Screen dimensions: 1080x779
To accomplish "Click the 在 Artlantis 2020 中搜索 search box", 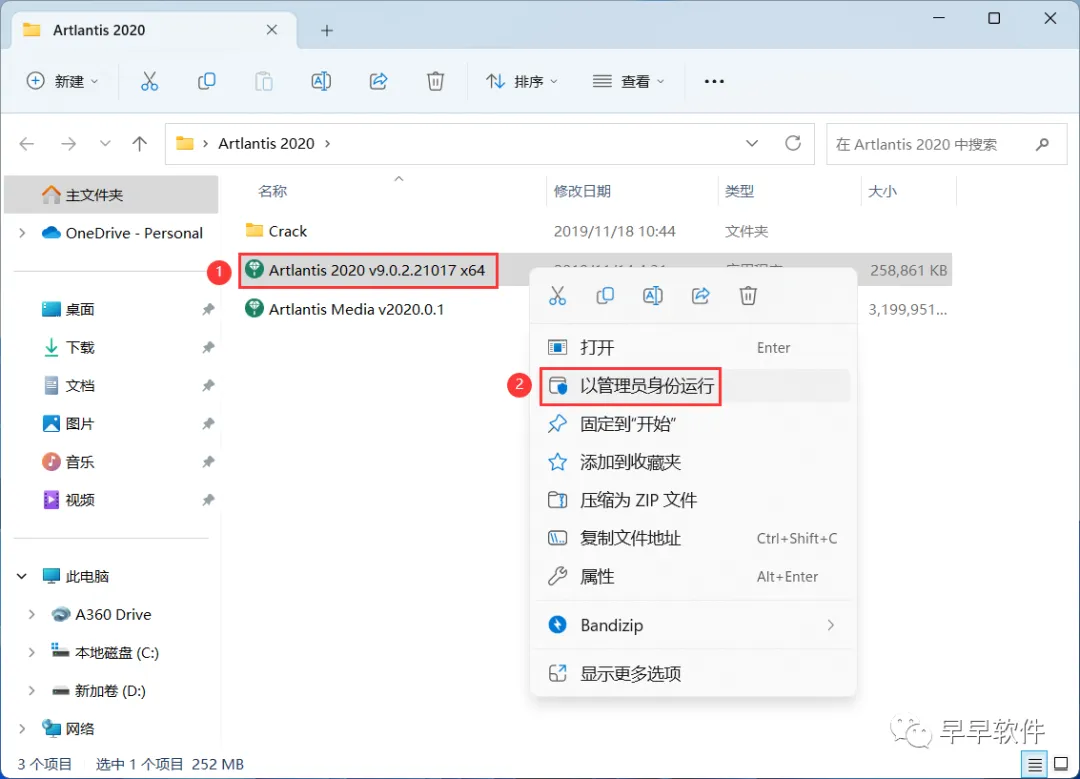I will coord(946,144).
